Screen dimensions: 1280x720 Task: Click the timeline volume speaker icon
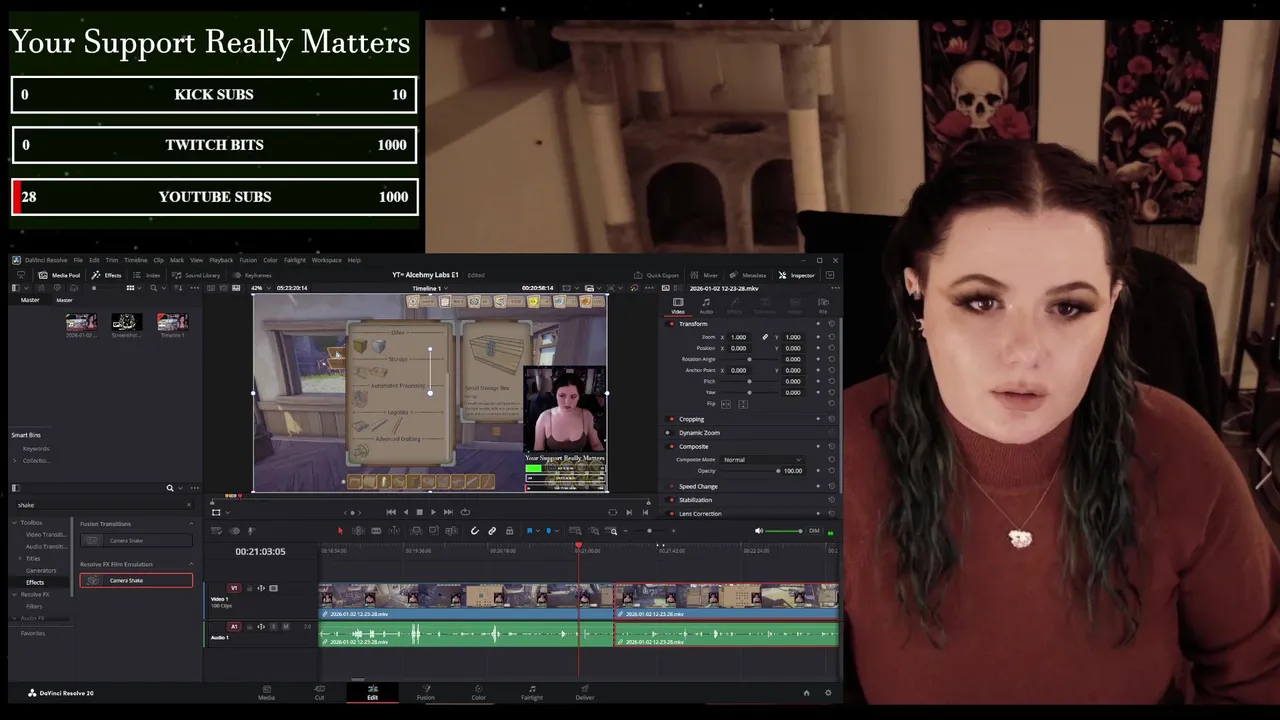759,531
